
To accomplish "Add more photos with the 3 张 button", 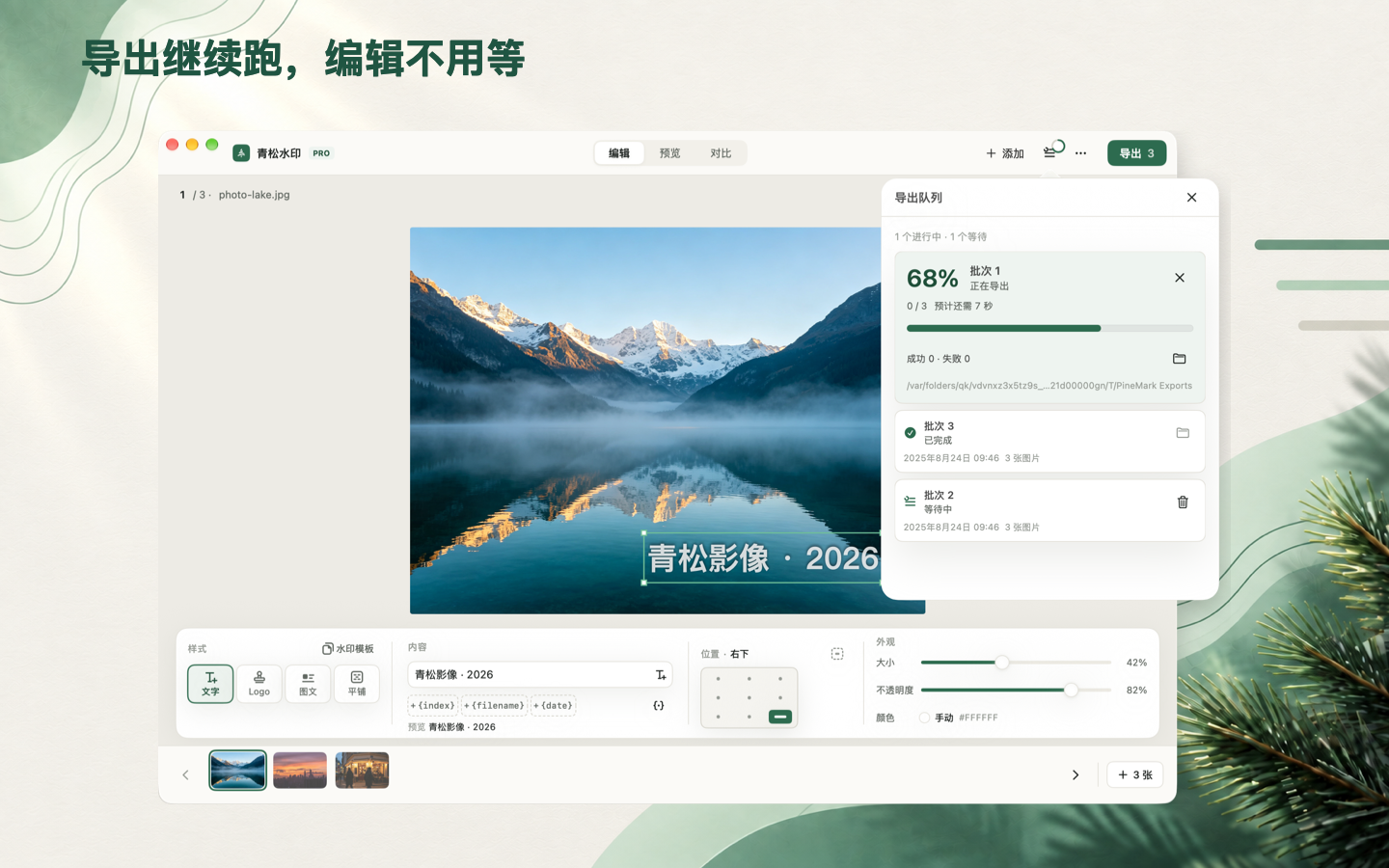I will (1135, 775).
